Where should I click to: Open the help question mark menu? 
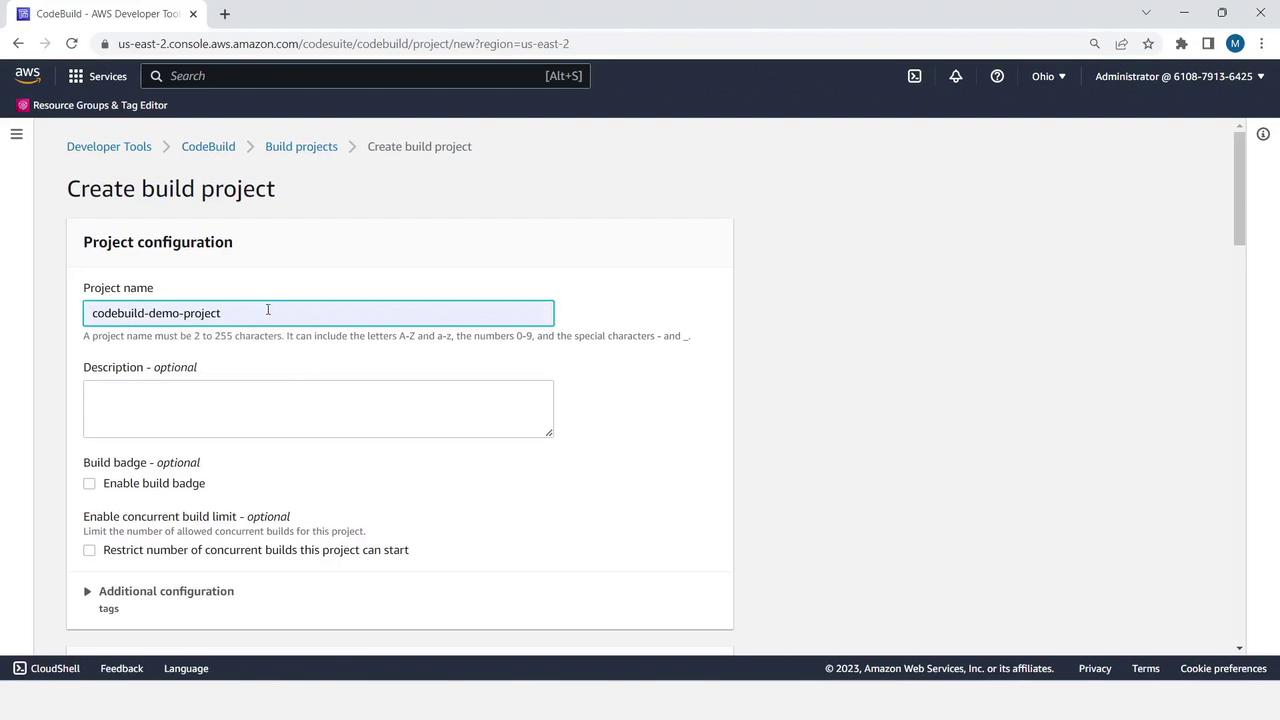click(x=997, y=76)
